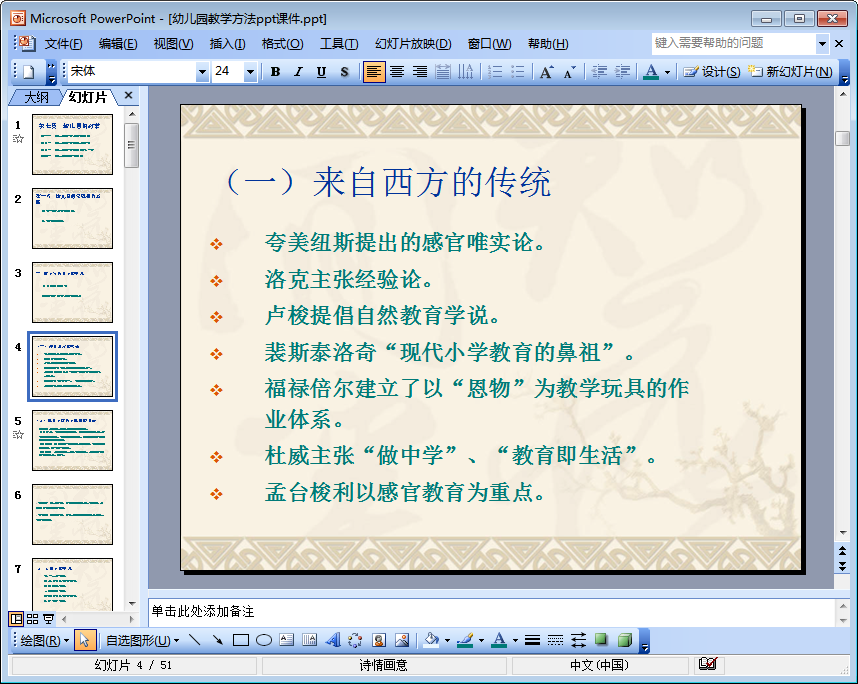The width and height of the screenshot is (858, 684).
Task: Select slide 1 thumbnail
Action: (72, 144)
